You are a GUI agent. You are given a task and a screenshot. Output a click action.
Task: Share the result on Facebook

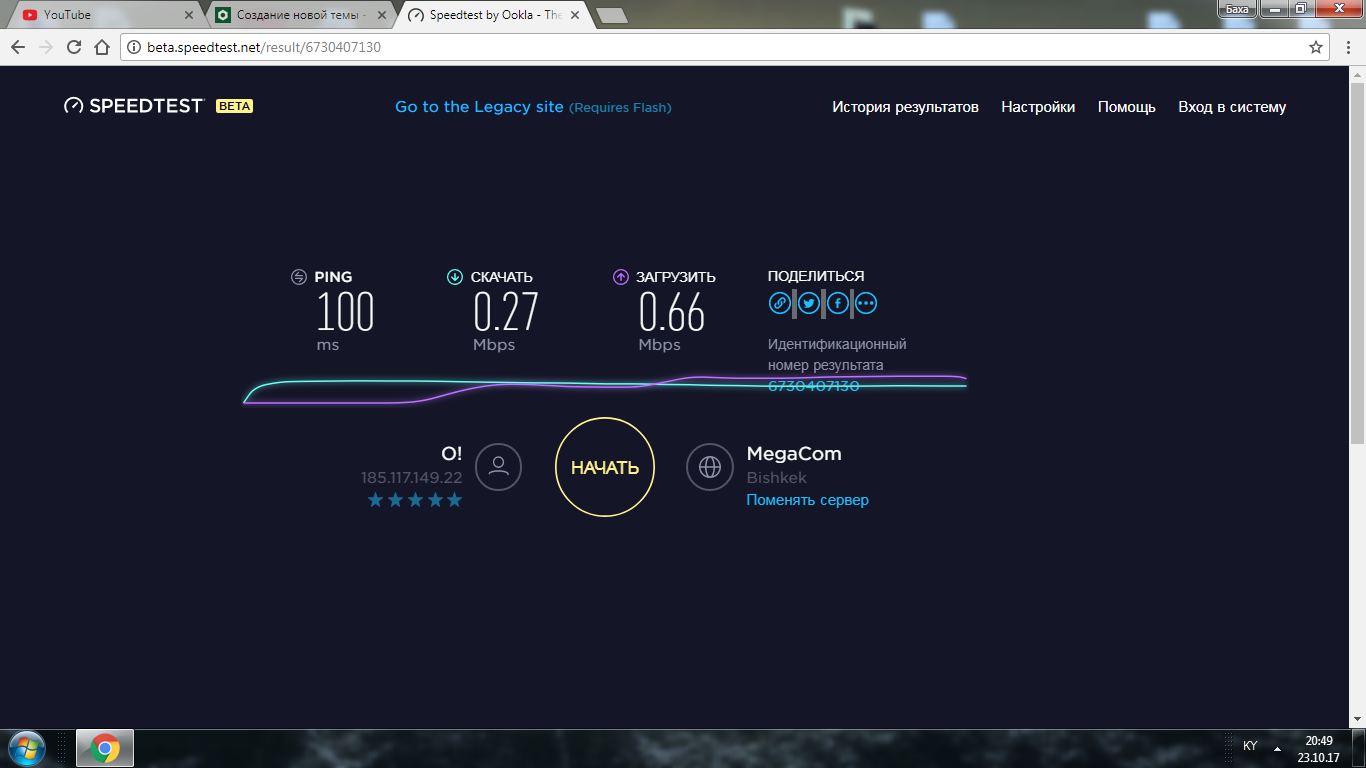838,303
